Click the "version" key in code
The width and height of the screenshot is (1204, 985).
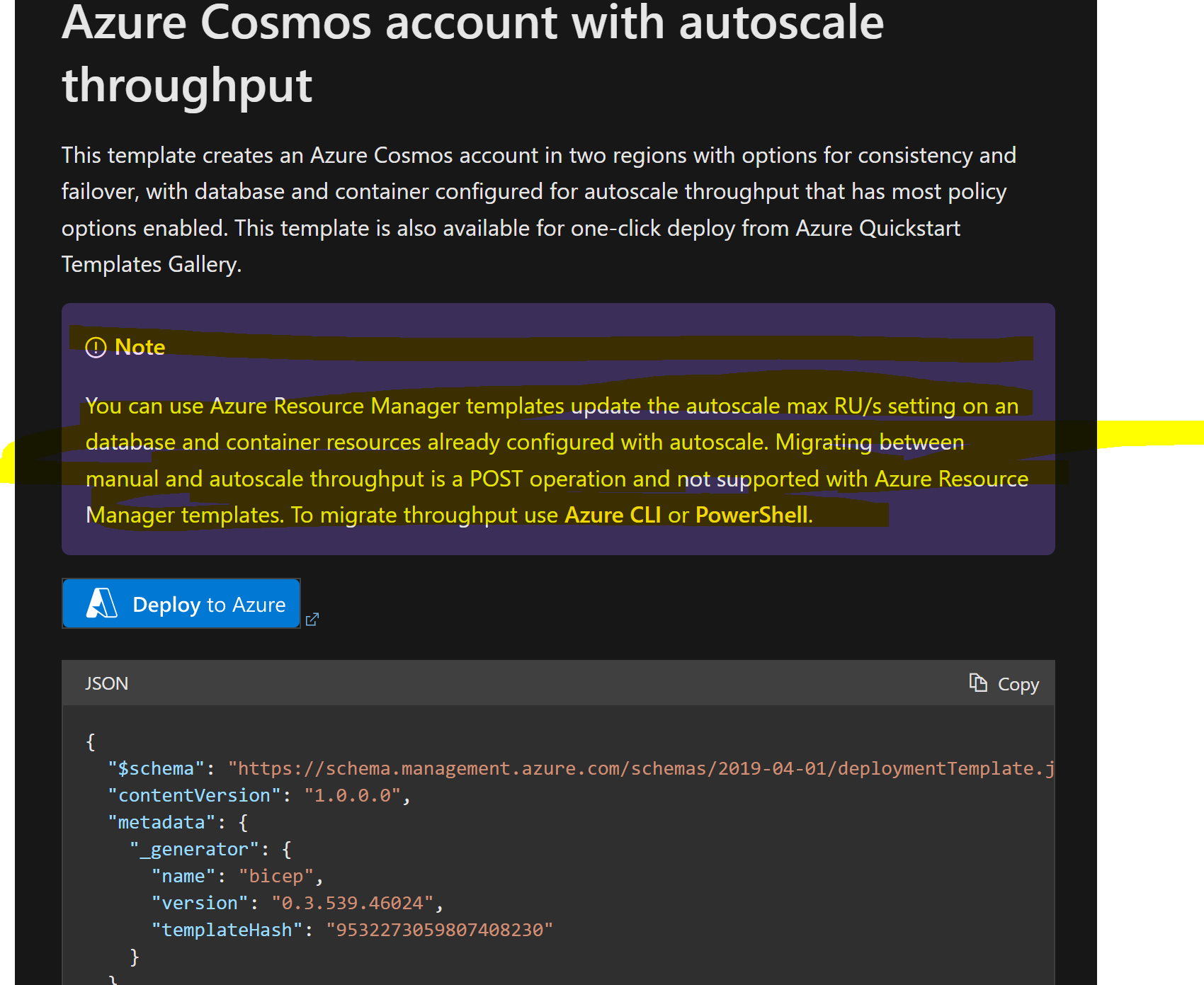point(200,903)
